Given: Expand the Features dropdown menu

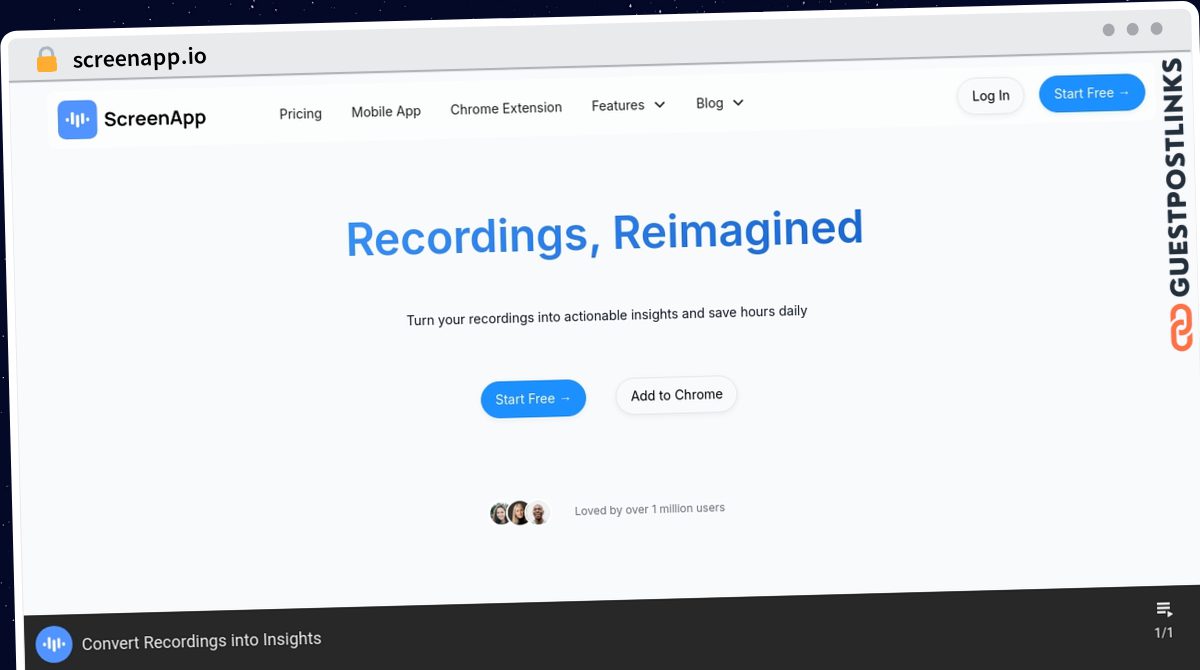Looking at the screenshot, I should [x=628, y=105].
